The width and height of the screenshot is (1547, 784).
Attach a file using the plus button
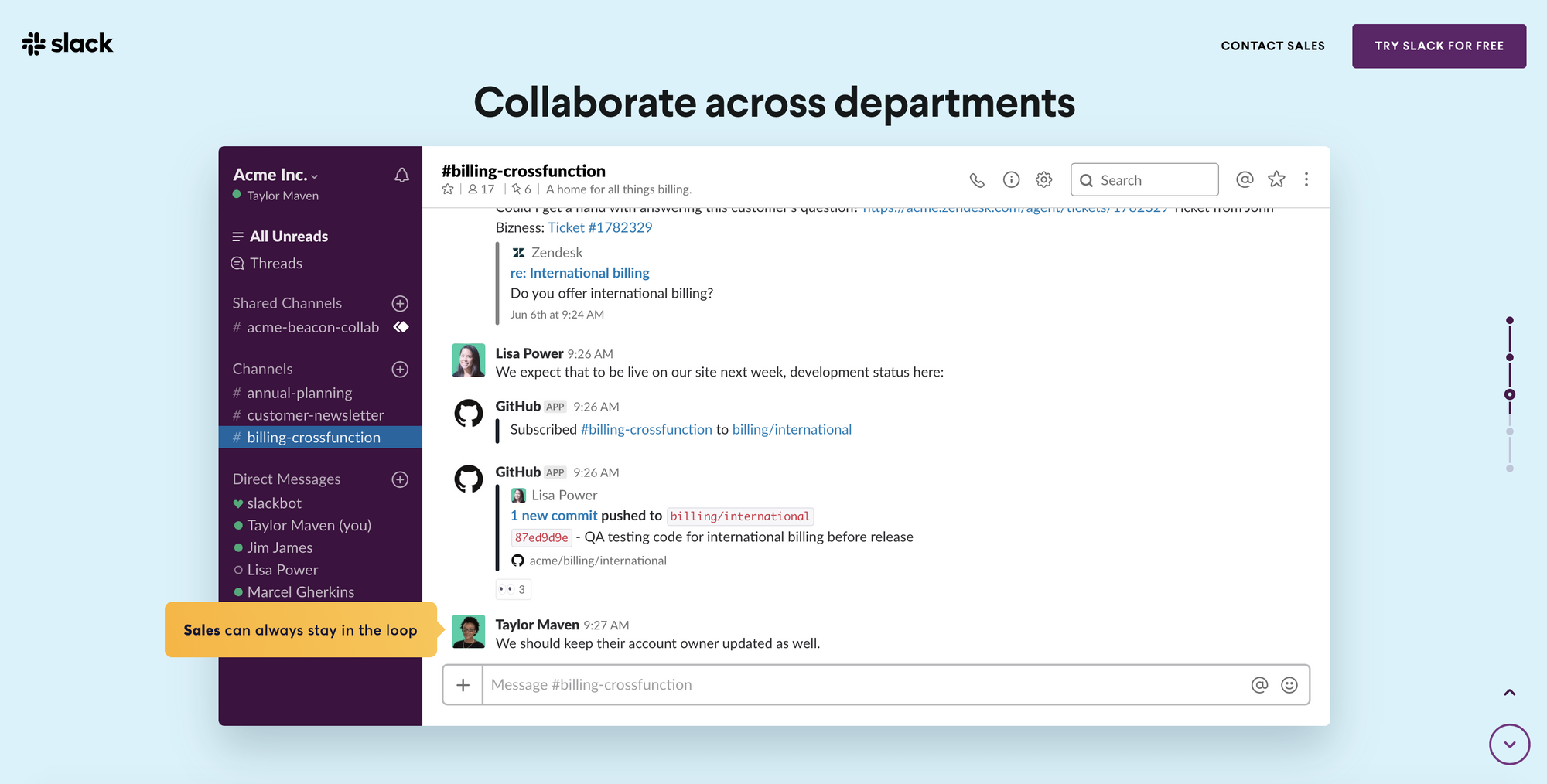tap(463, 685)
